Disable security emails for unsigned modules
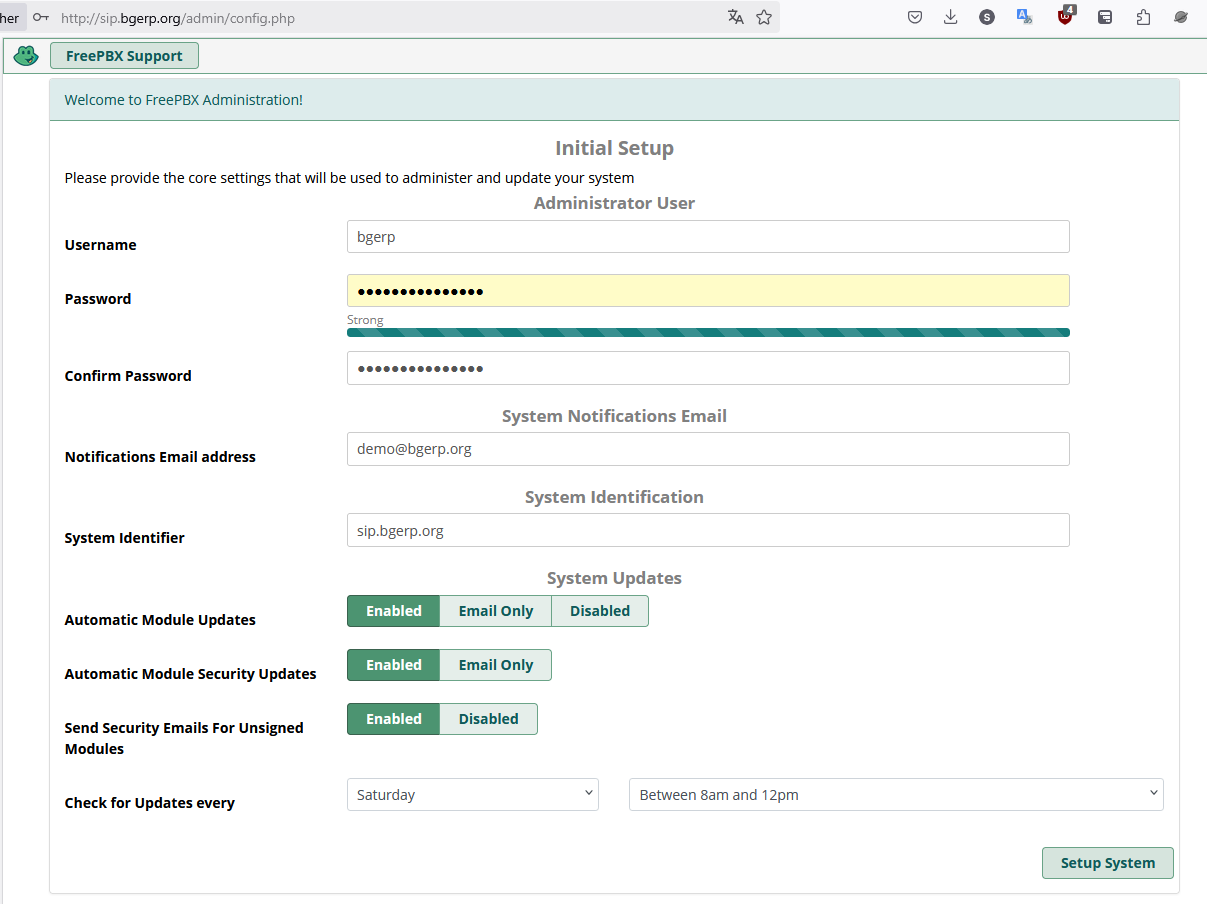This screenshot has width=1207, height=904. (x=488, y=719)
